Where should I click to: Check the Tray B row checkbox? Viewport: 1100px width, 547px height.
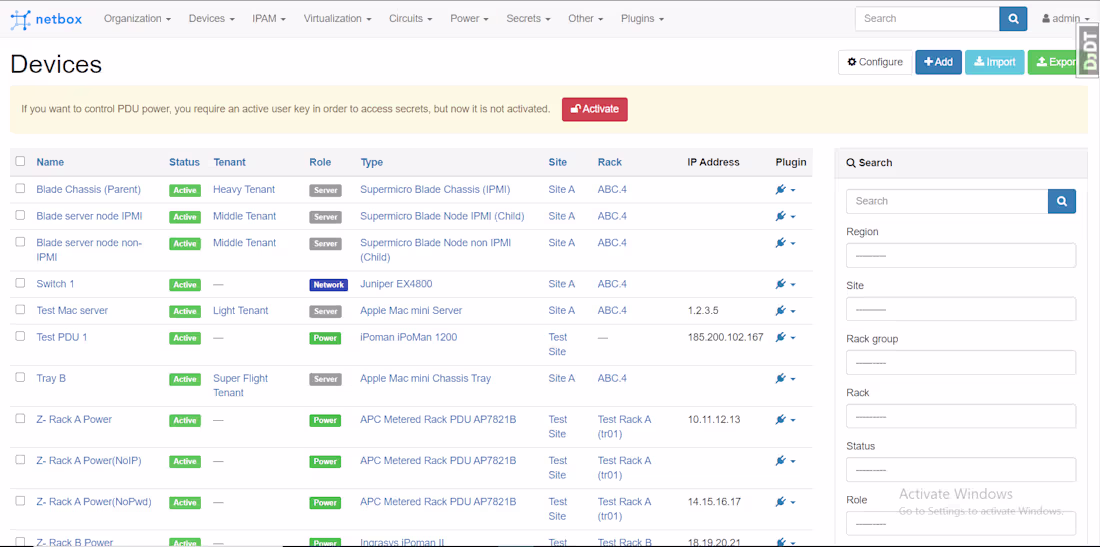pos(20,378)
